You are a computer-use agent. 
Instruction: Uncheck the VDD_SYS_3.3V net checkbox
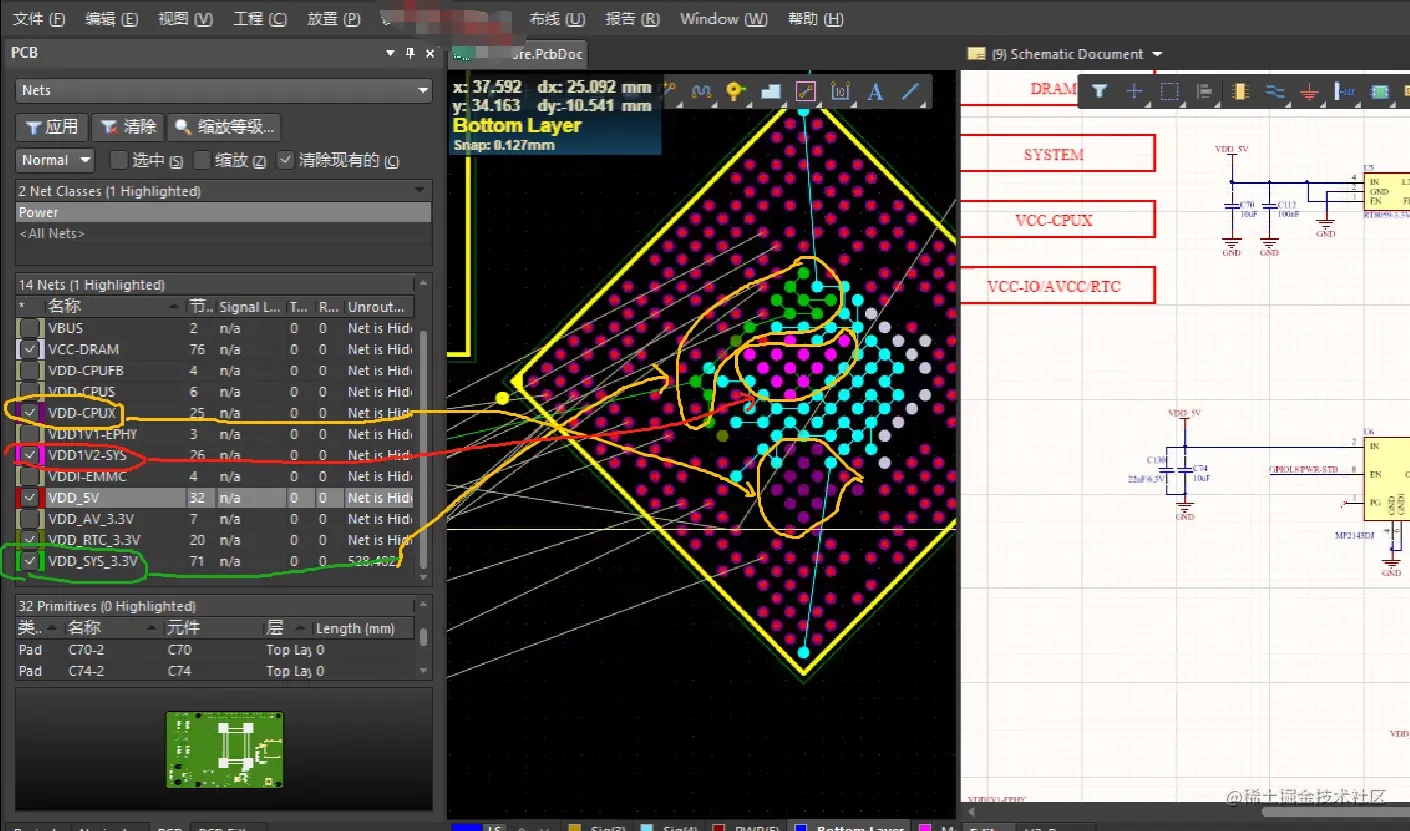30,561
